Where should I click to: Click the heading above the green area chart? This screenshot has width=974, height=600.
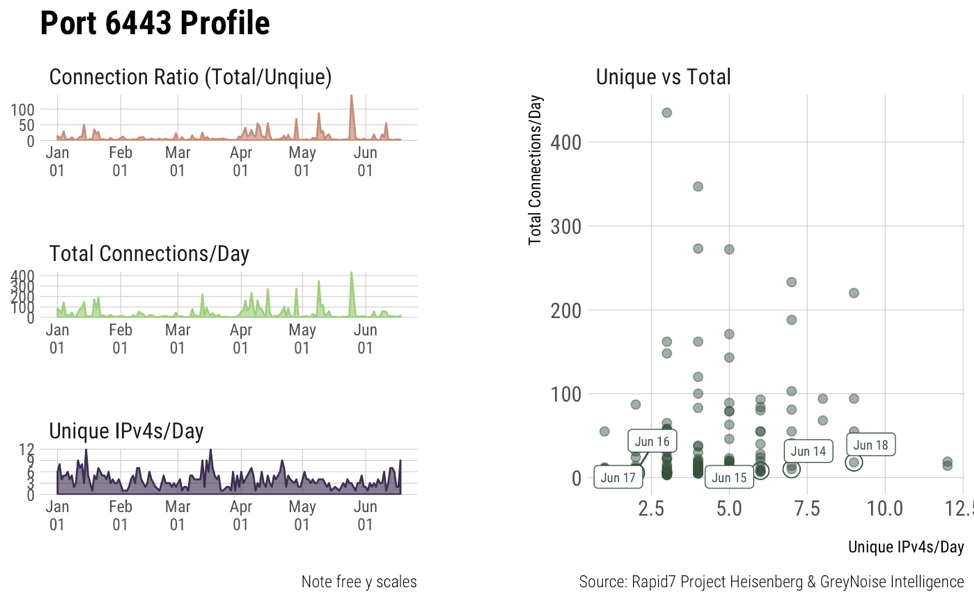coord(149,254)
